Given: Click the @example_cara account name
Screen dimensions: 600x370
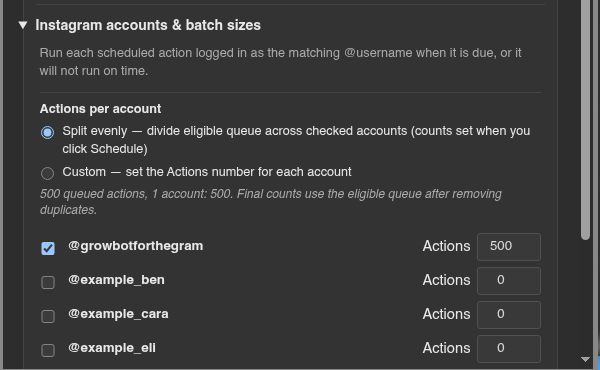Looking at the screenshot, I should (118, 314).
